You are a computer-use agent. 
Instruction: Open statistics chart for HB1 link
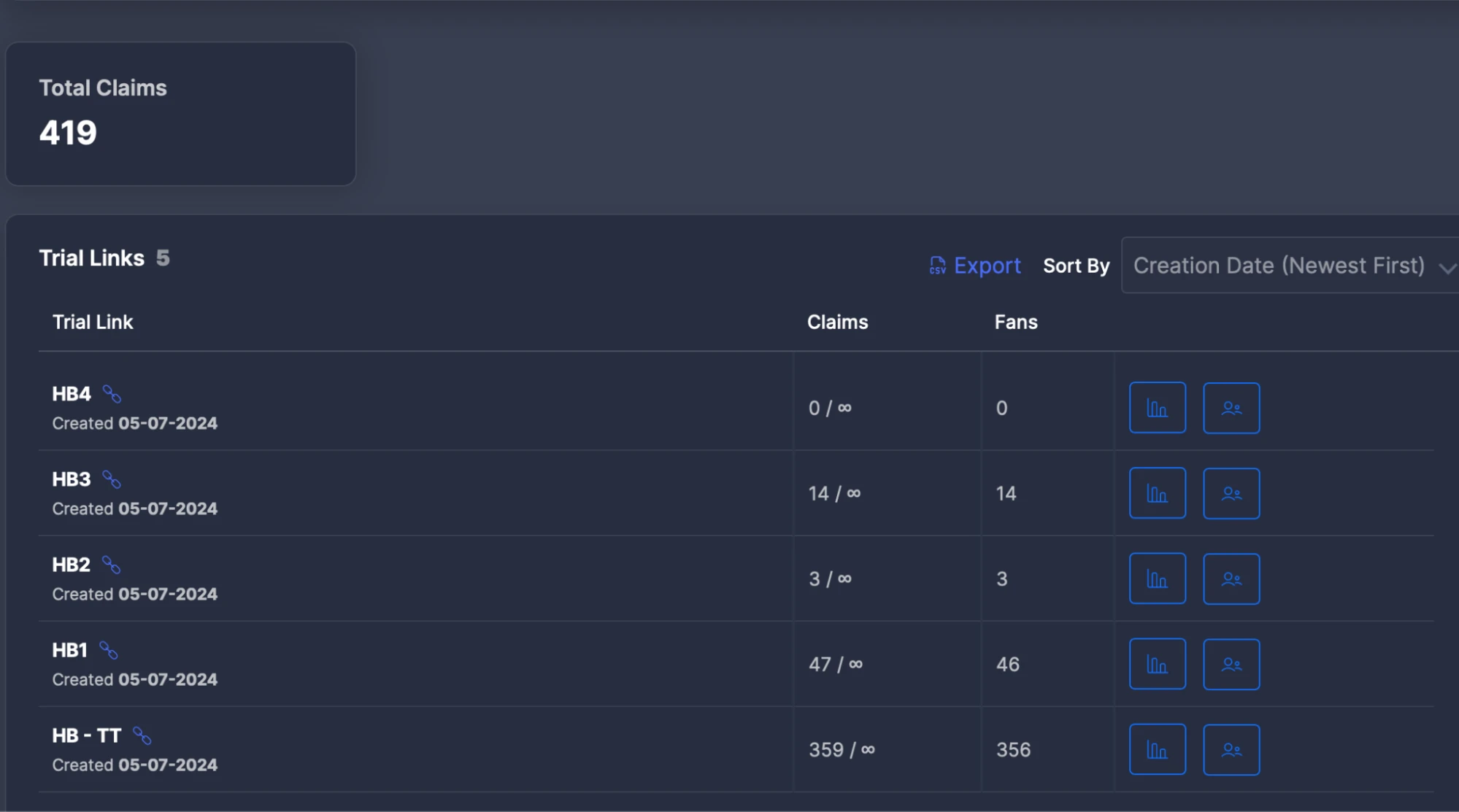coord(1157,664)
